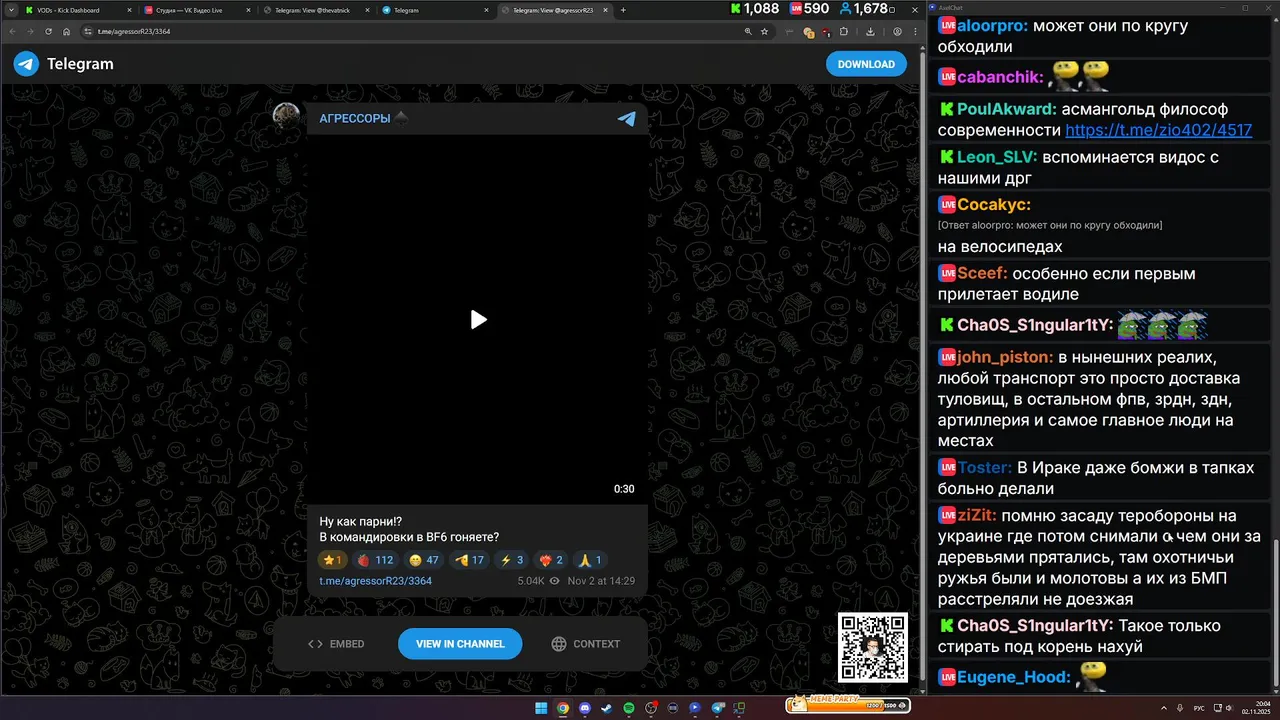The image size is (1280, 720).
Task: Click username Leon_SLV in chat
Action: coord(997,157)
